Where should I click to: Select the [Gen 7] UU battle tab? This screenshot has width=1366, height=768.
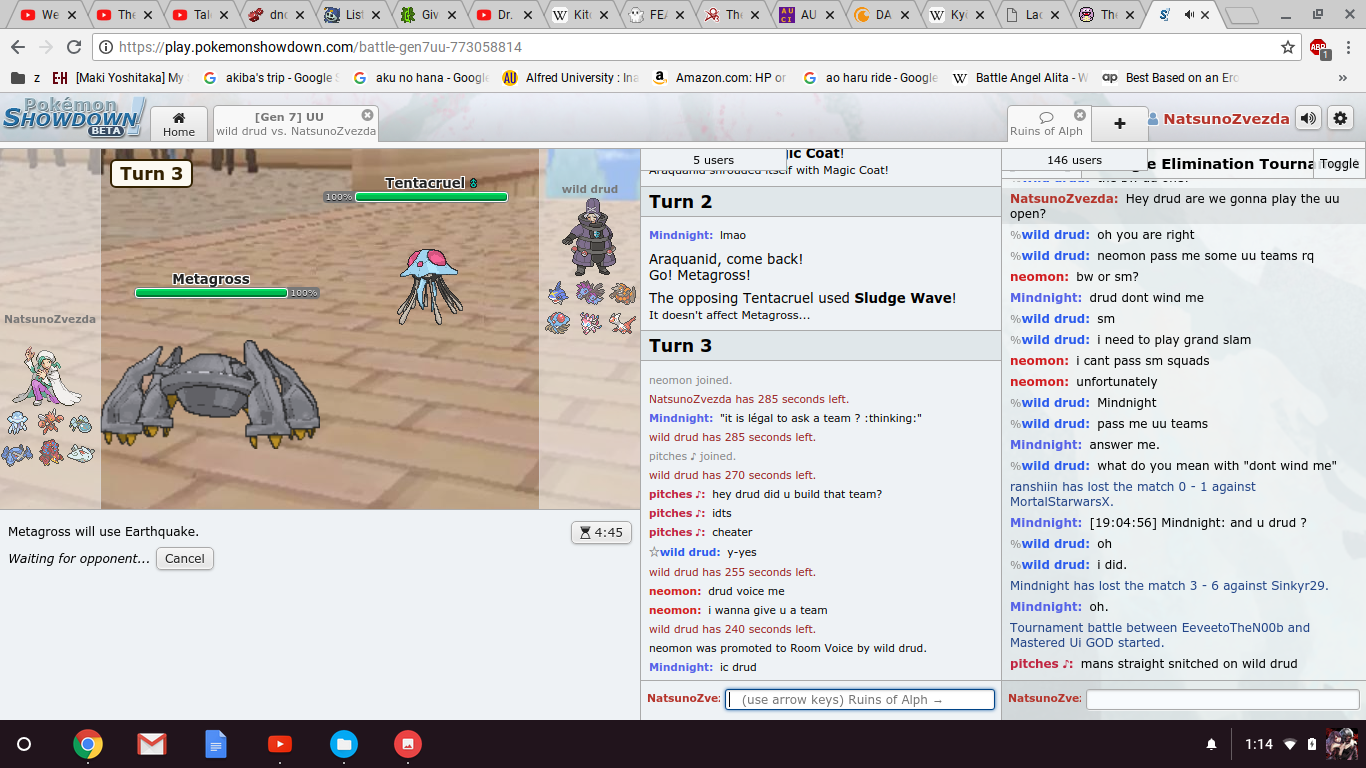pos(296,124)
